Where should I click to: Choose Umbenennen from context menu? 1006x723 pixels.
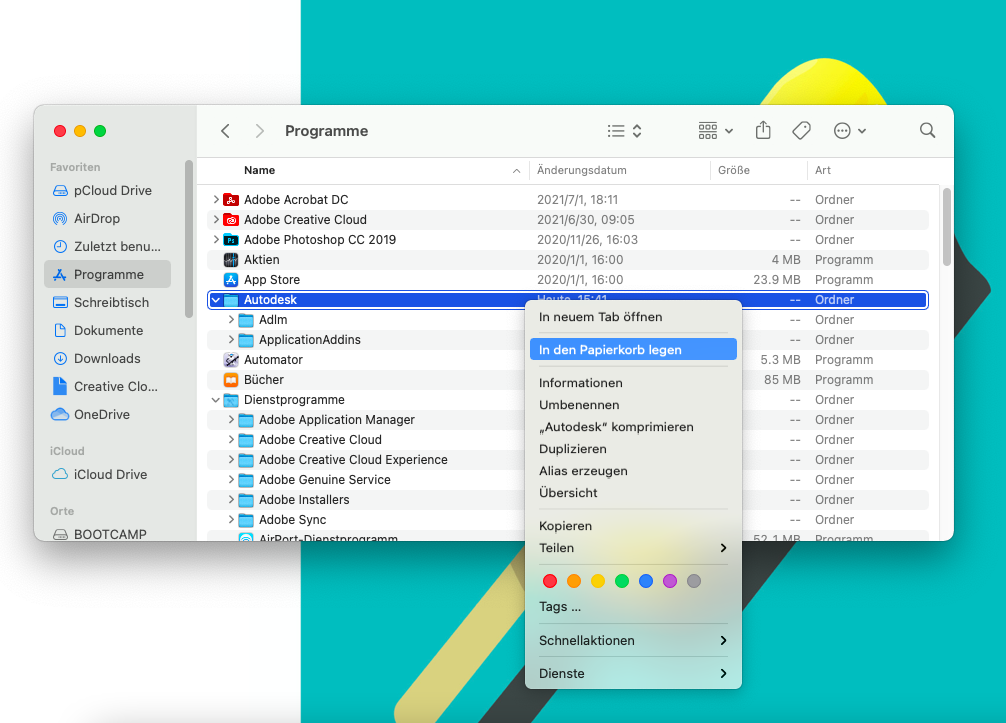pos(633,405)
